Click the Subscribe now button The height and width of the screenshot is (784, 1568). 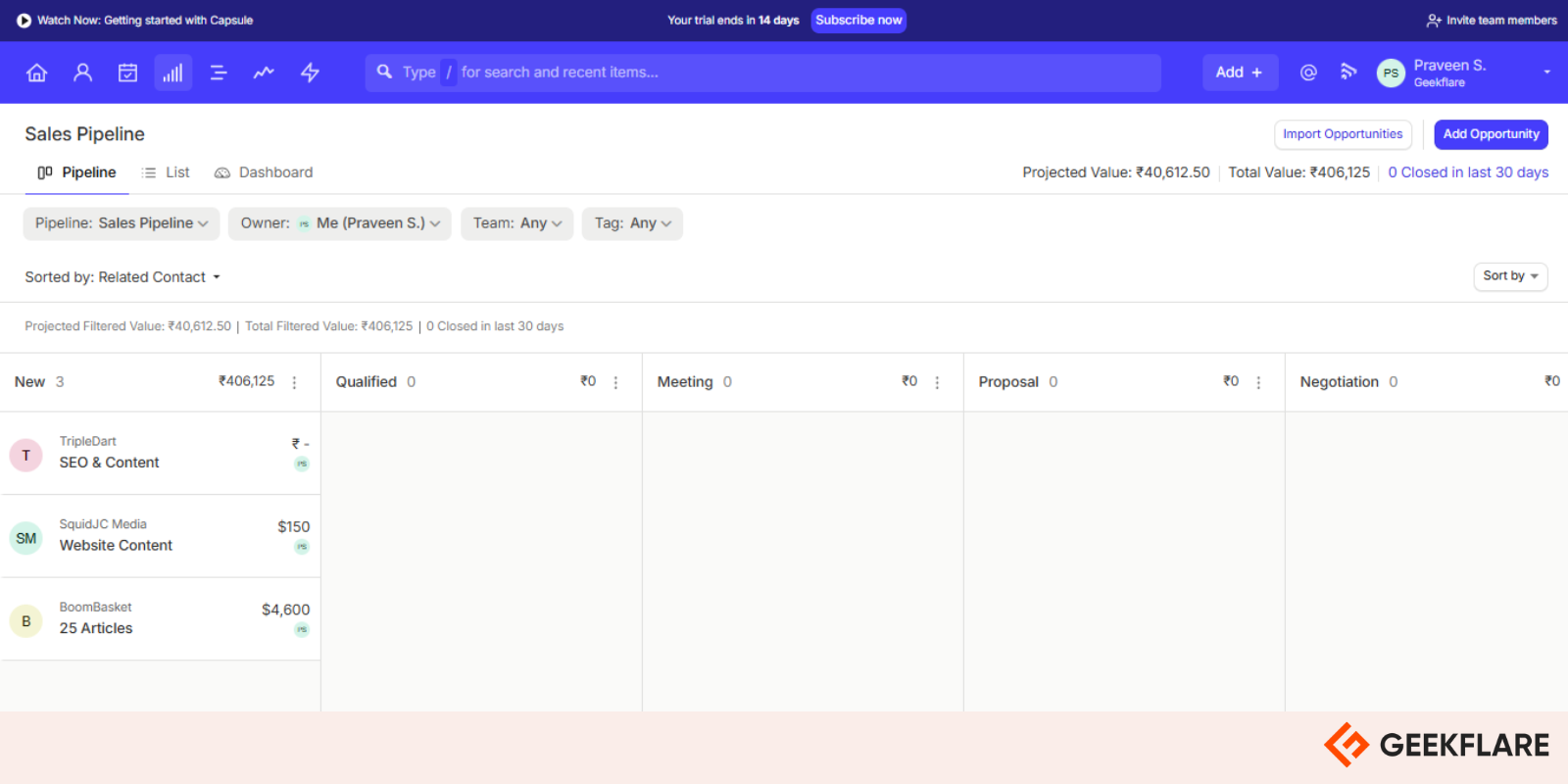(x=858, y=20)
